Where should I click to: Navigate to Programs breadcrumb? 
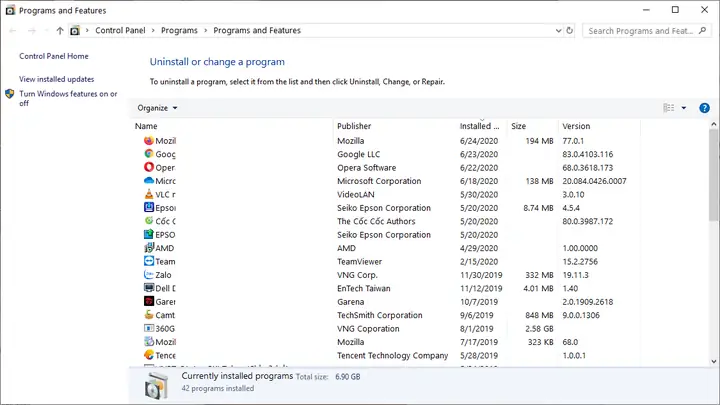(179, 30)
